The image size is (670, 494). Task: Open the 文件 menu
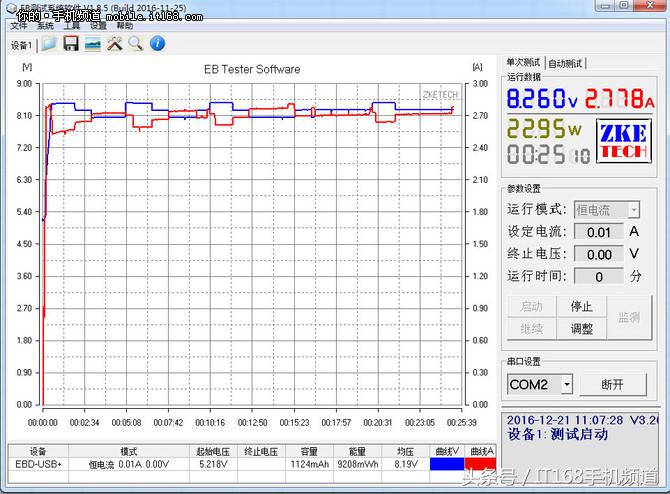coord(18,26)
